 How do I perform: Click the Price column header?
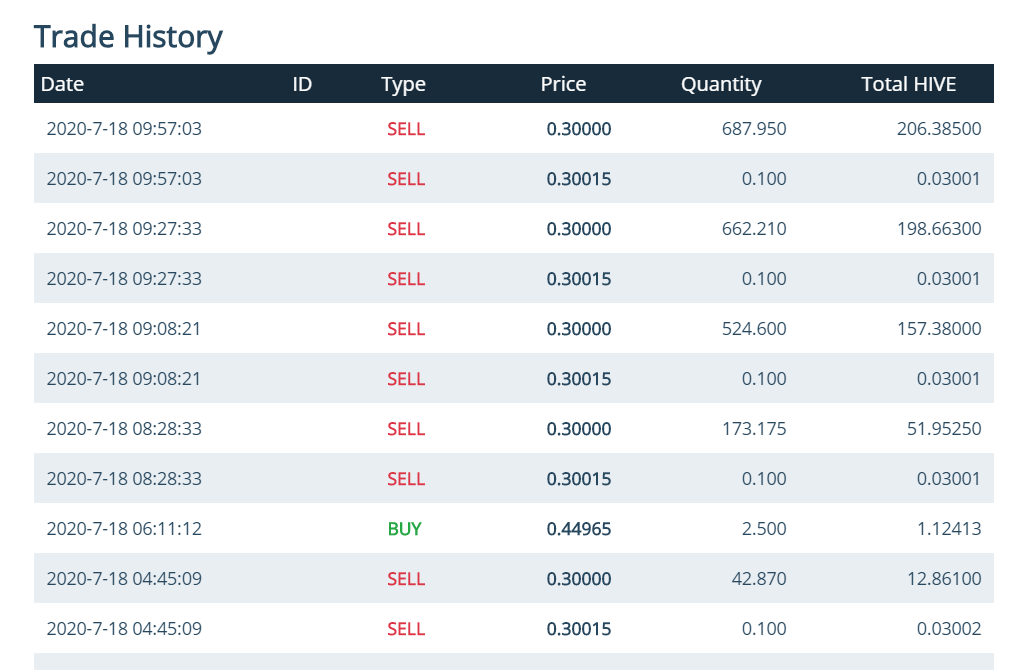(563, 84)
